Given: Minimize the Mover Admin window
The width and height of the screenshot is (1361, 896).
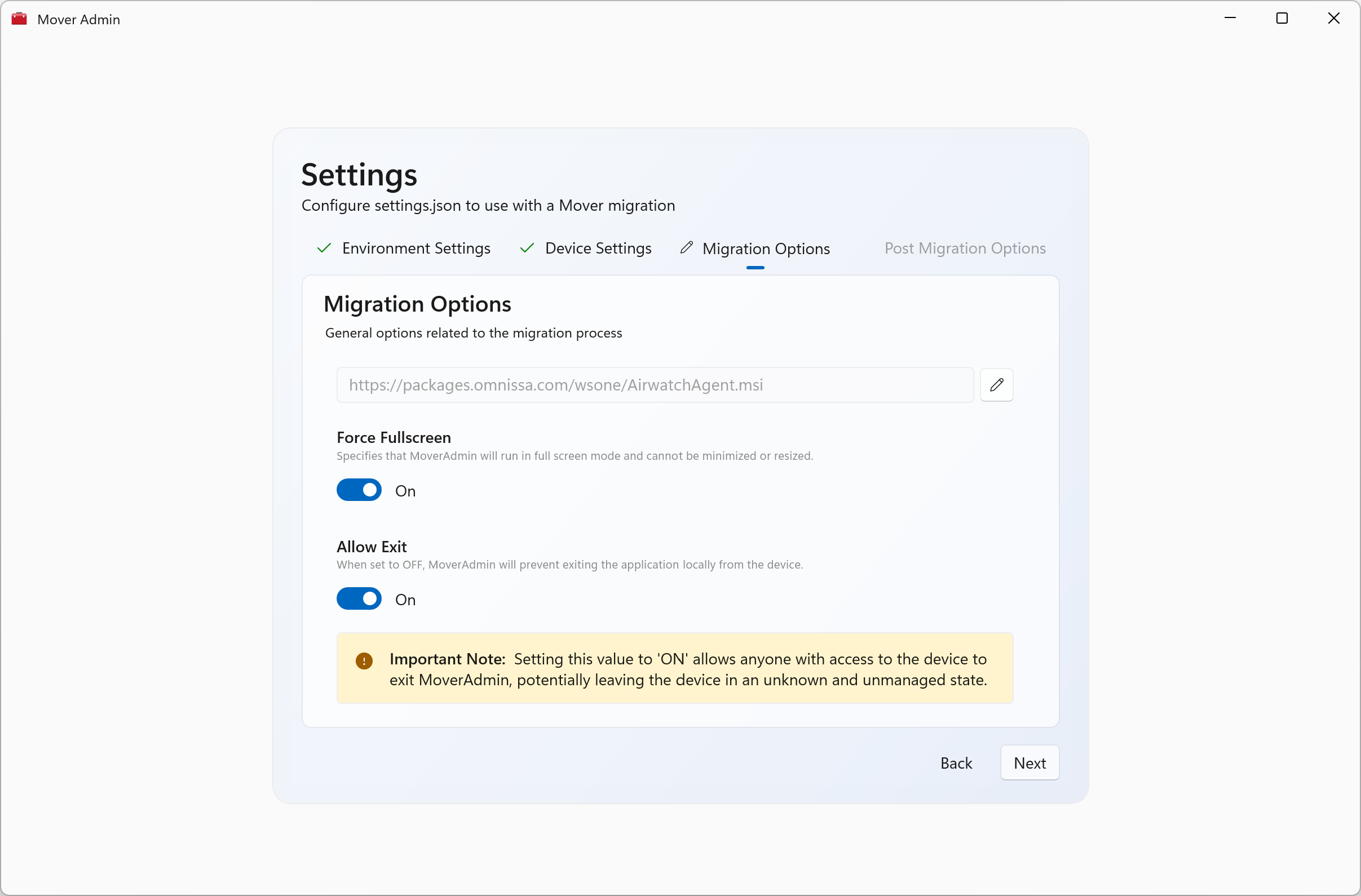Looking at the screenshot, I should pos(1230,18).
